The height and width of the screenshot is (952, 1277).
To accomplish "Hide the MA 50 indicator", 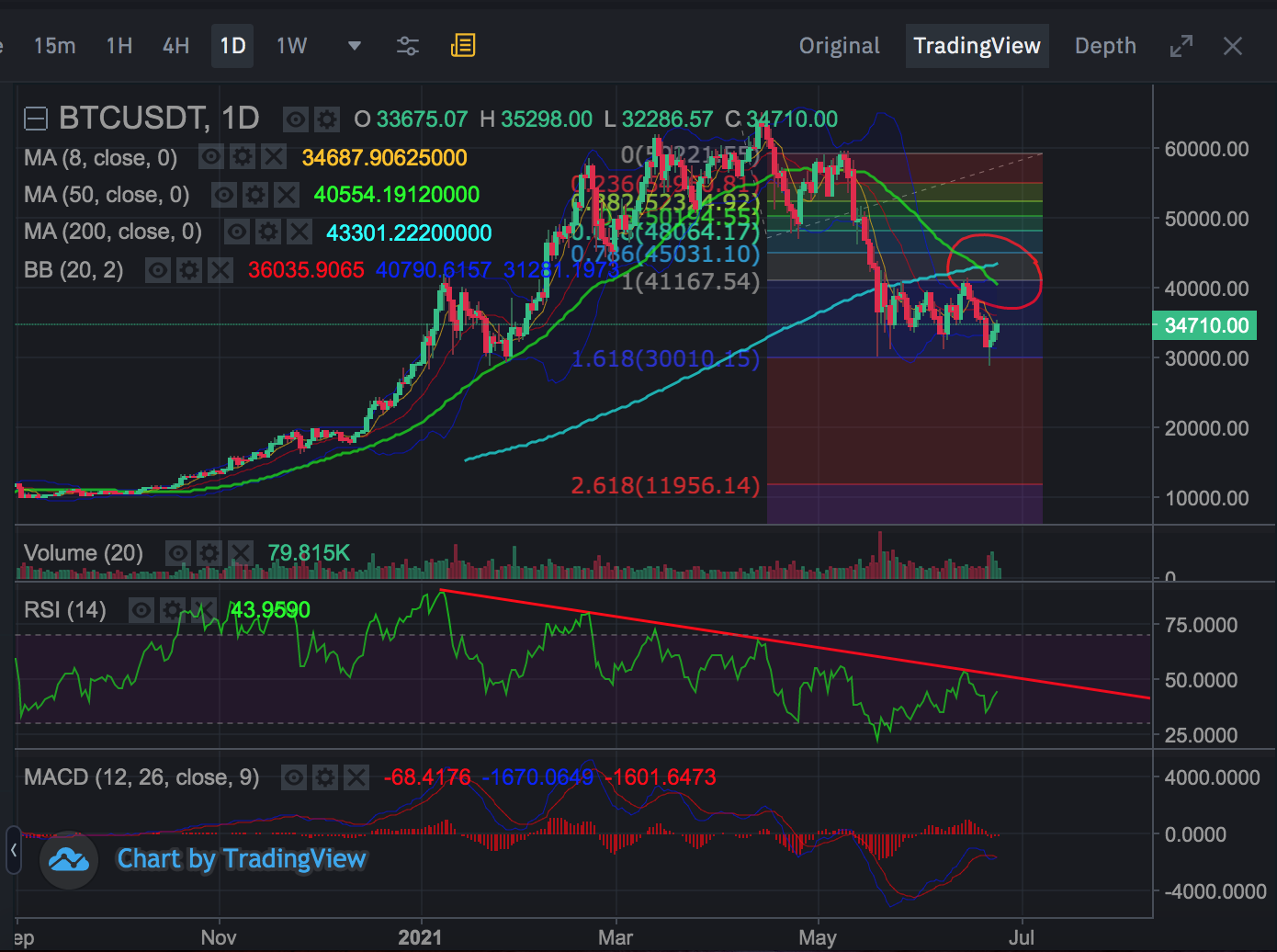I will coord(224,195).
